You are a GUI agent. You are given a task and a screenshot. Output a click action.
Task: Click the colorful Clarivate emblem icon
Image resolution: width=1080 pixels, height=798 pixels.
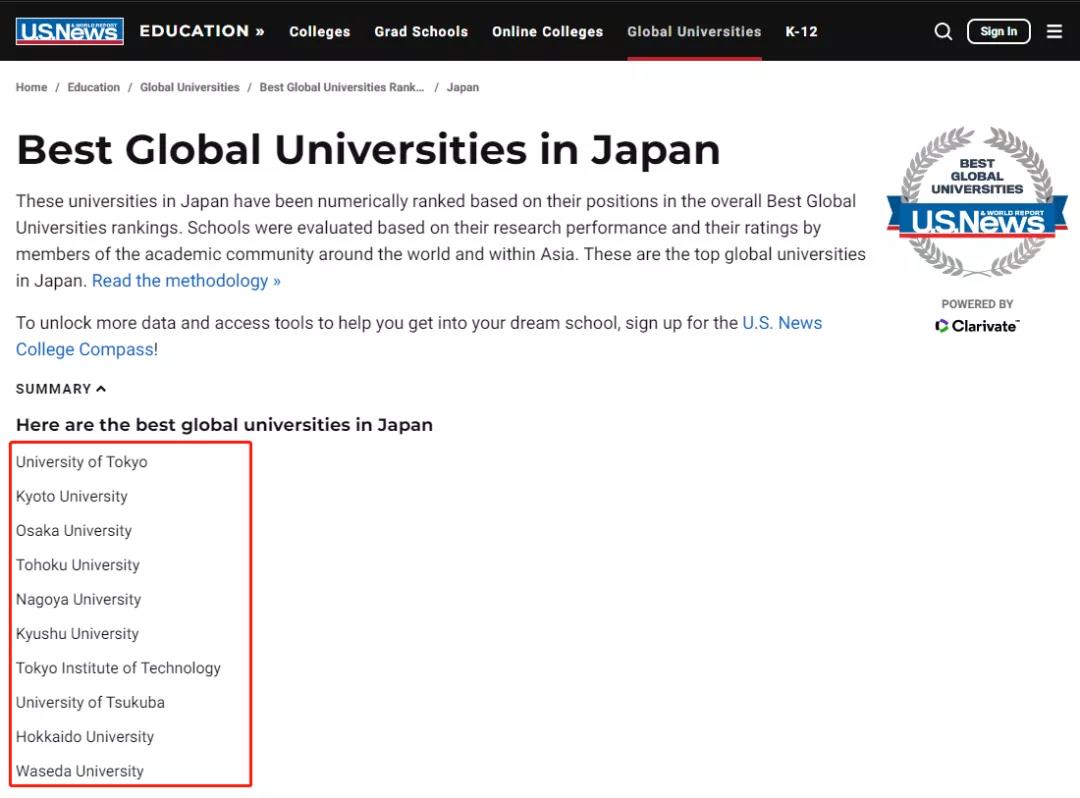click(x=940, y=326)
